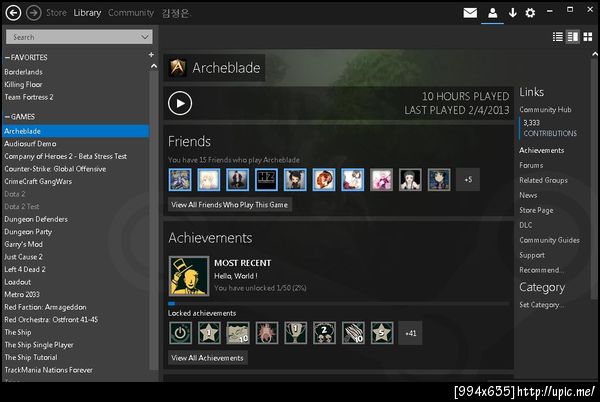Select Dungeon Defenders entry

pyautogui.click(x=36, y=219)
